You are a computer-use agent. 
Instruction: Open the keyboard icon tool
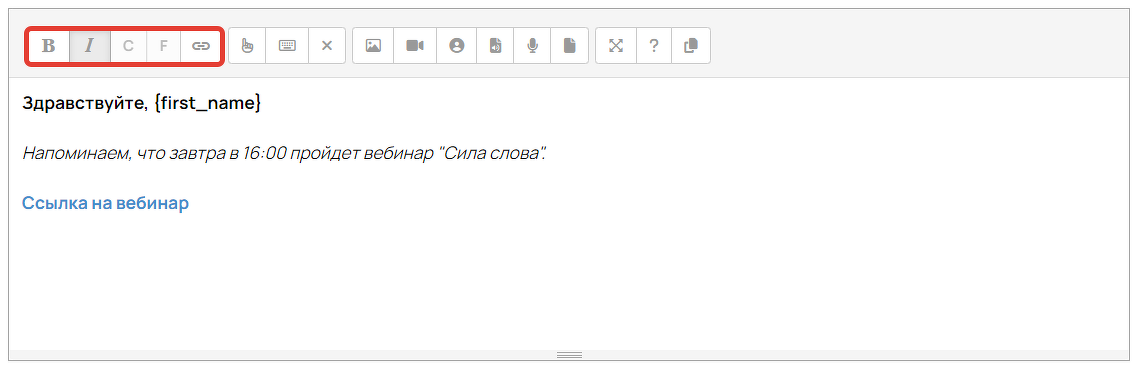coord(287,46)
